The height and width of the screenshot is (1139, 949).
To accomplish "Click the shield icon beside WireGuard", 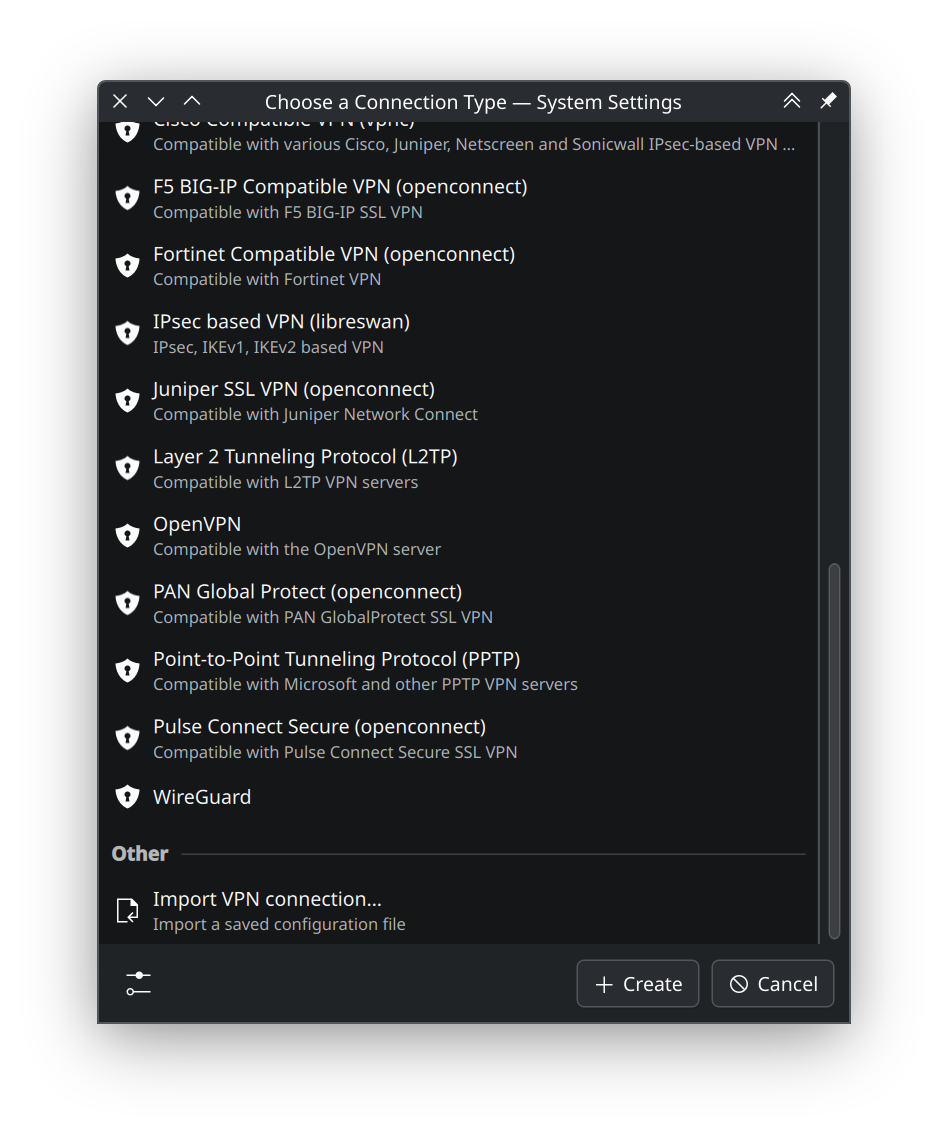I will pos(127,797).
